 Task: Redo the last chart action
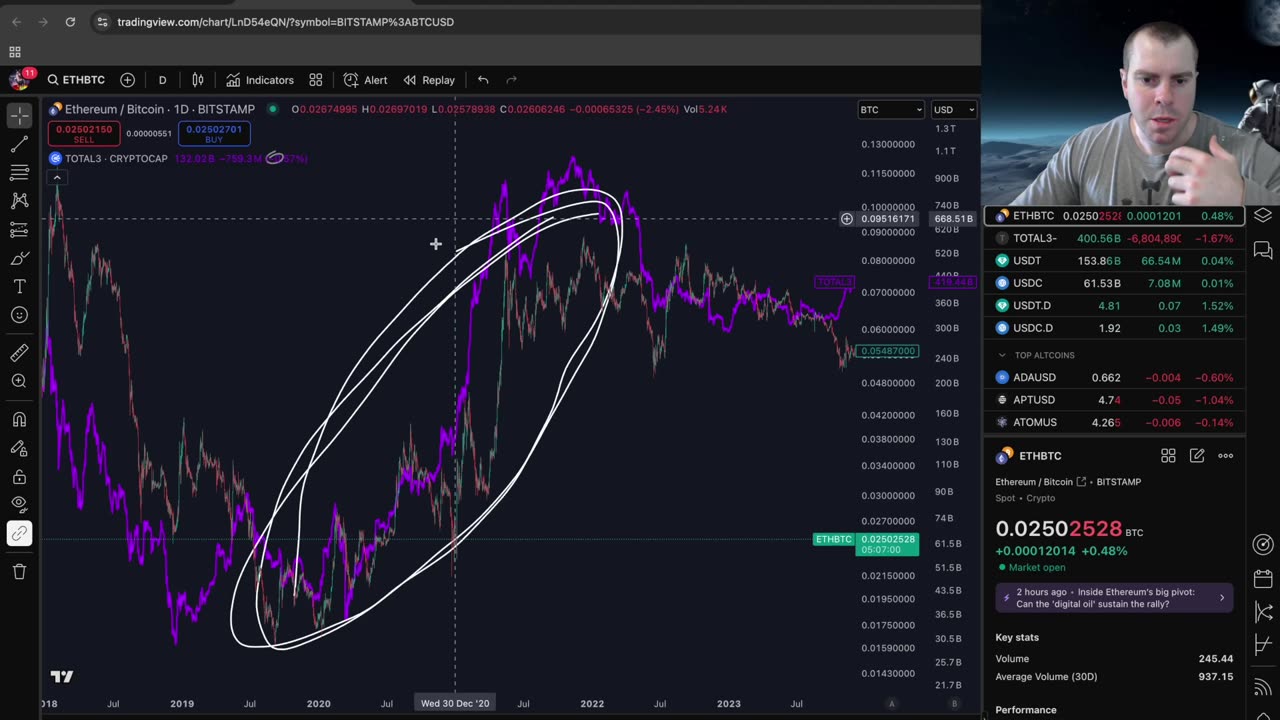click(x=511, y=80)
